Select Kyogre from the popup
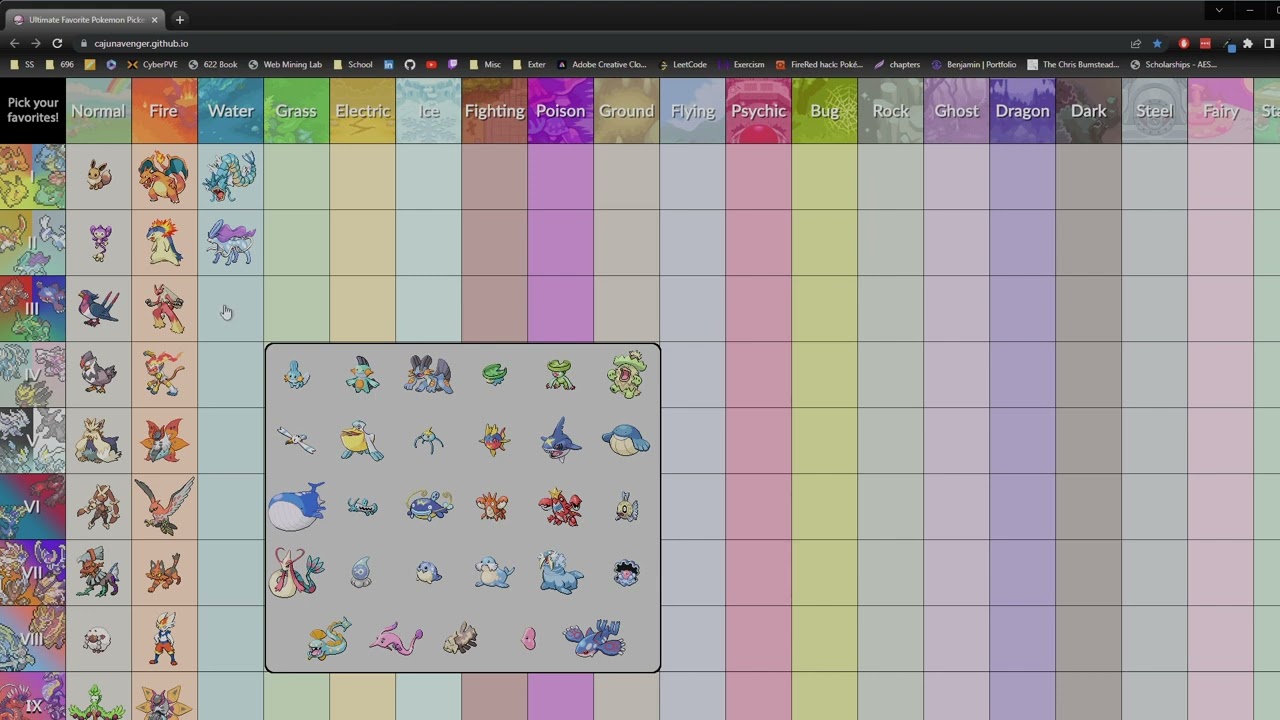 [594, 638]
